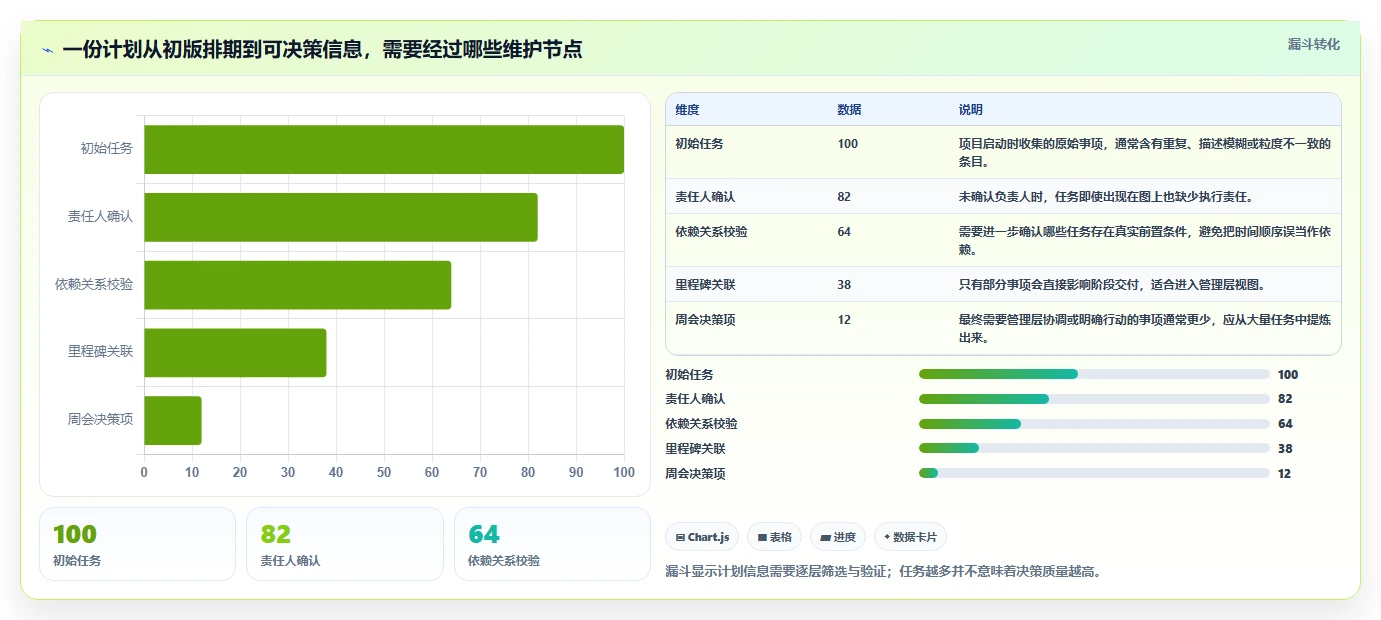Screen dimensions: 1381x620
Task: Click the 说明 column header
Action: [x=971, y=109]
